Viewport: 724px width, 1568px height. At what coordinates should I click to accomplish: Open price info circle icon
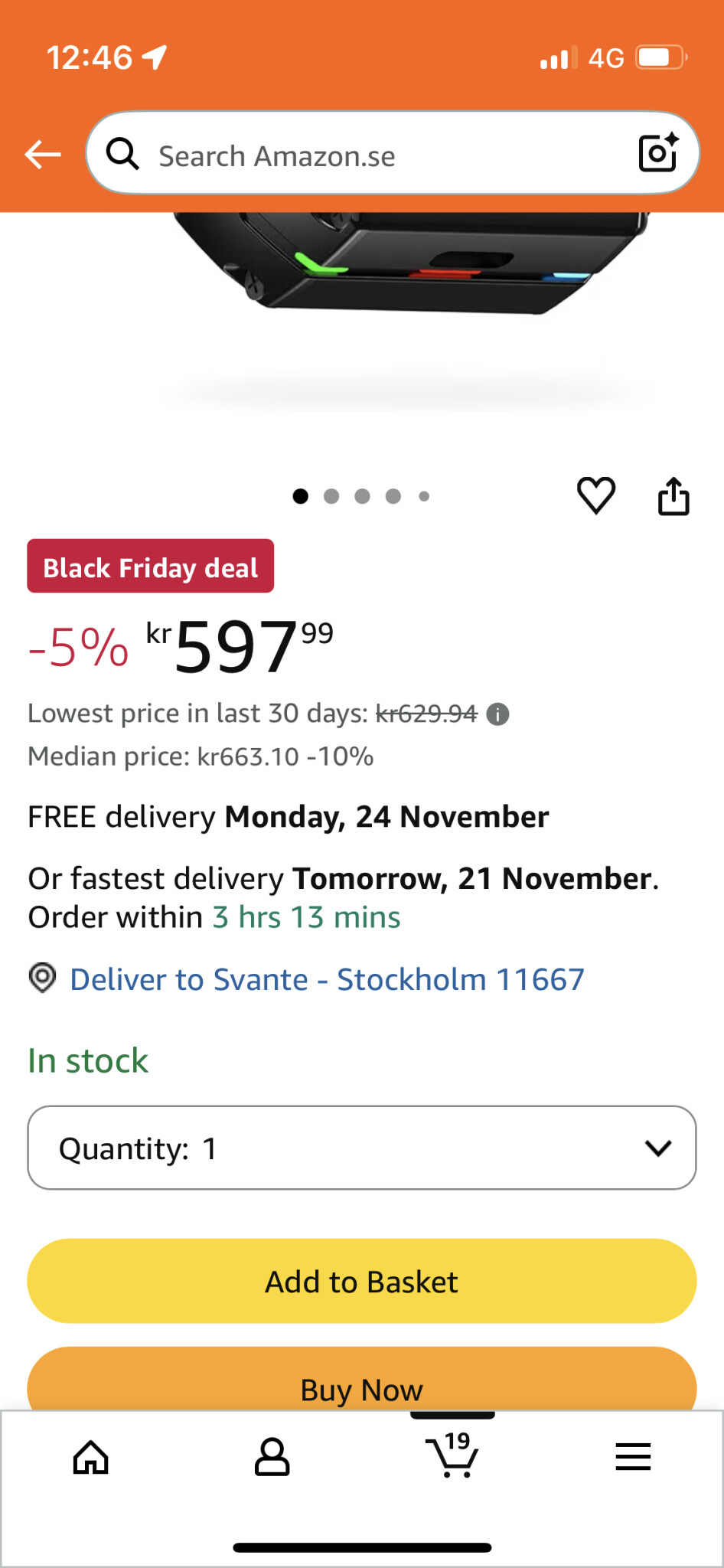click(x=498, y=714)
